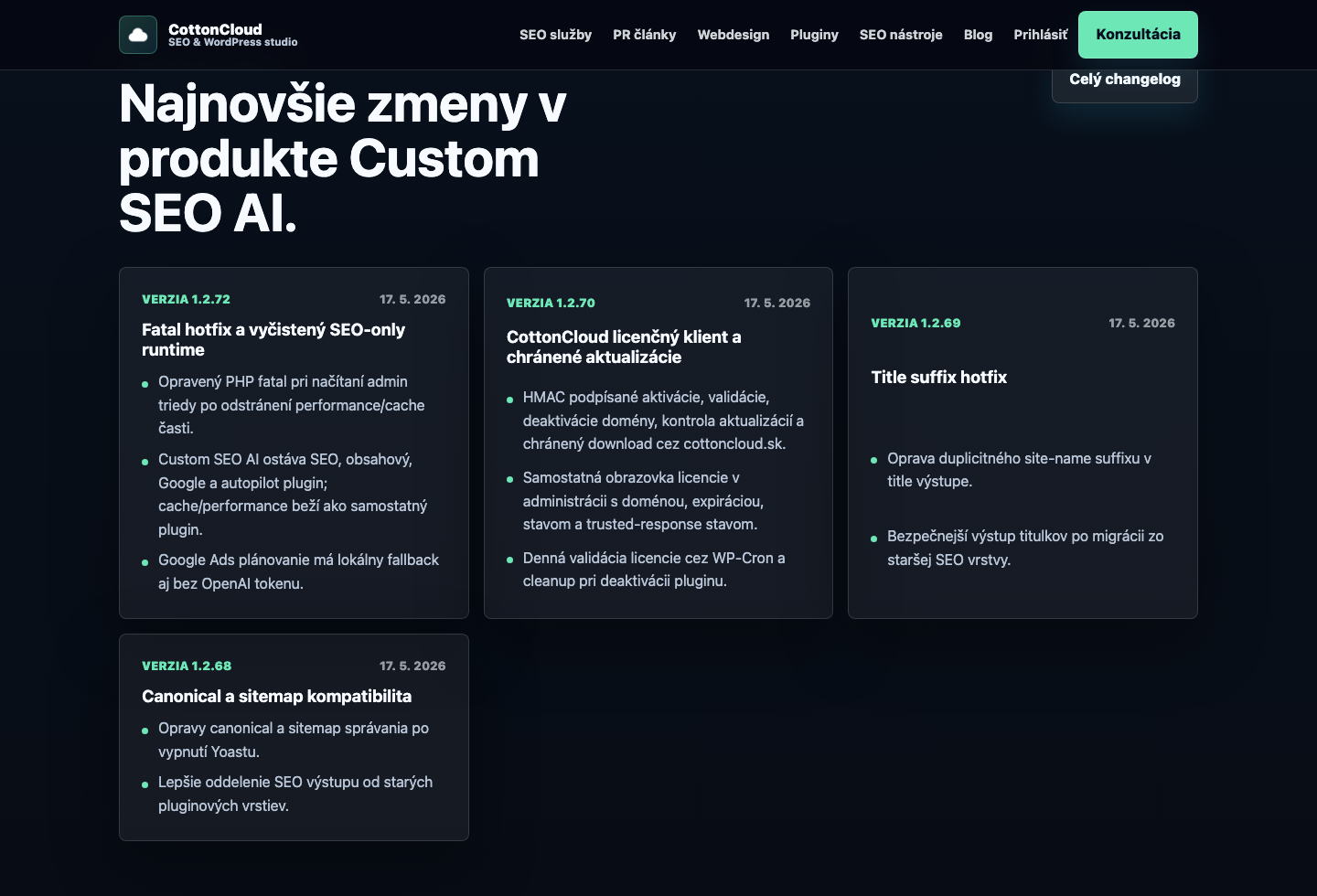Click the green Konzultácia button
1317x896 pixels.
[x=1138, y=35]
